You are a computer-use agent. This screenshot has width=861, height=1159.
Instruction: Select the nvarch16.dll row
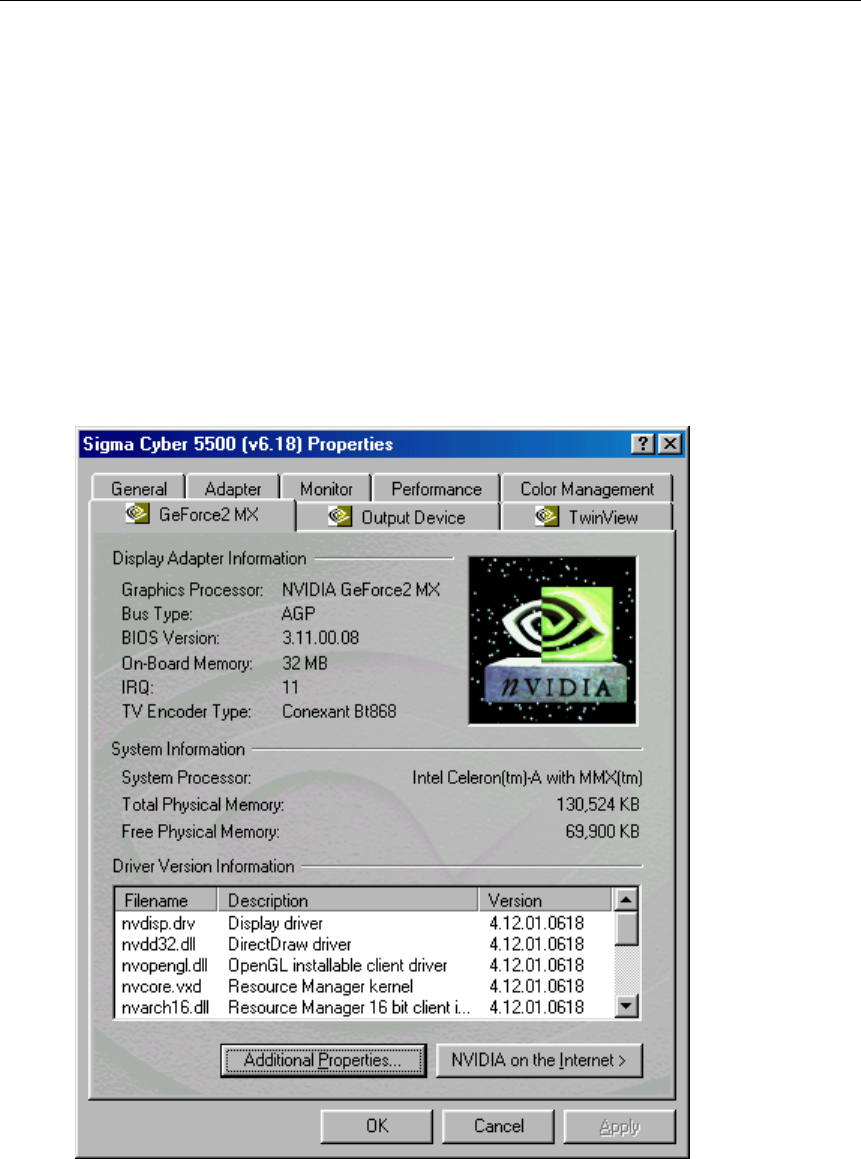coord(365,1007)
